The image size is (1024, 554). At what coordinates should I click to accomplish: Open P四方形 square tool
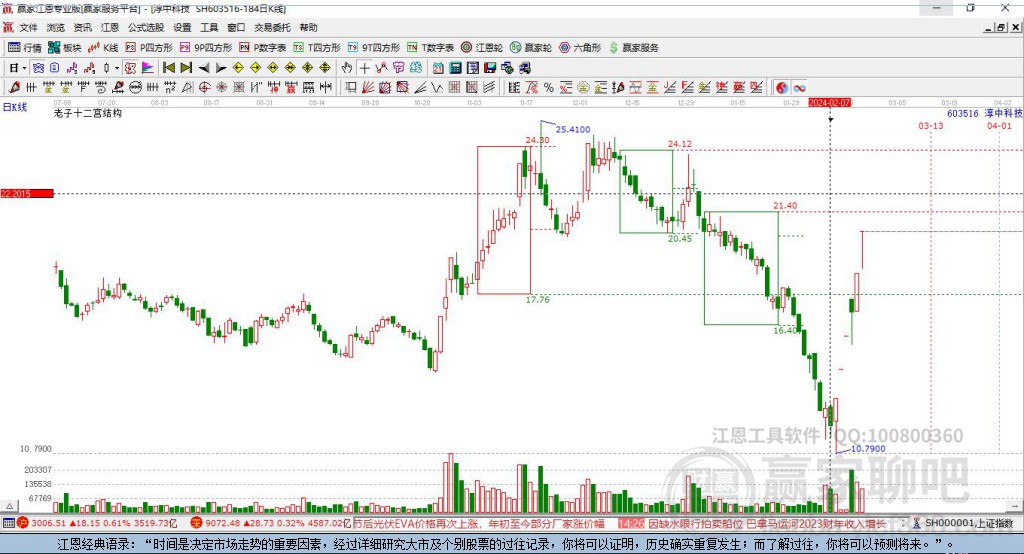149,48
